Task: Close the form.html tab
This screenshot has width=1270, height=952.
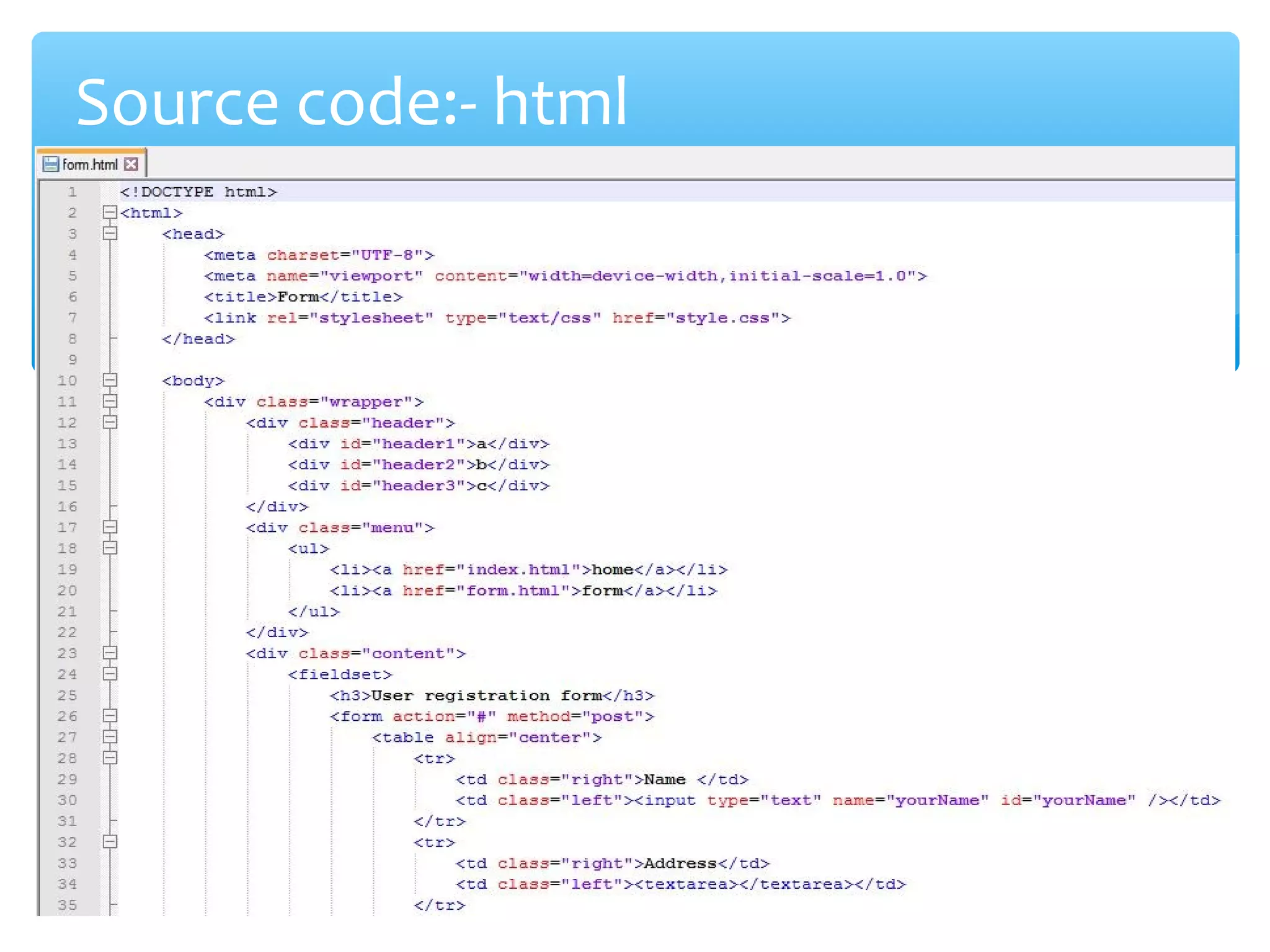Action: click(x=131, y=164)
